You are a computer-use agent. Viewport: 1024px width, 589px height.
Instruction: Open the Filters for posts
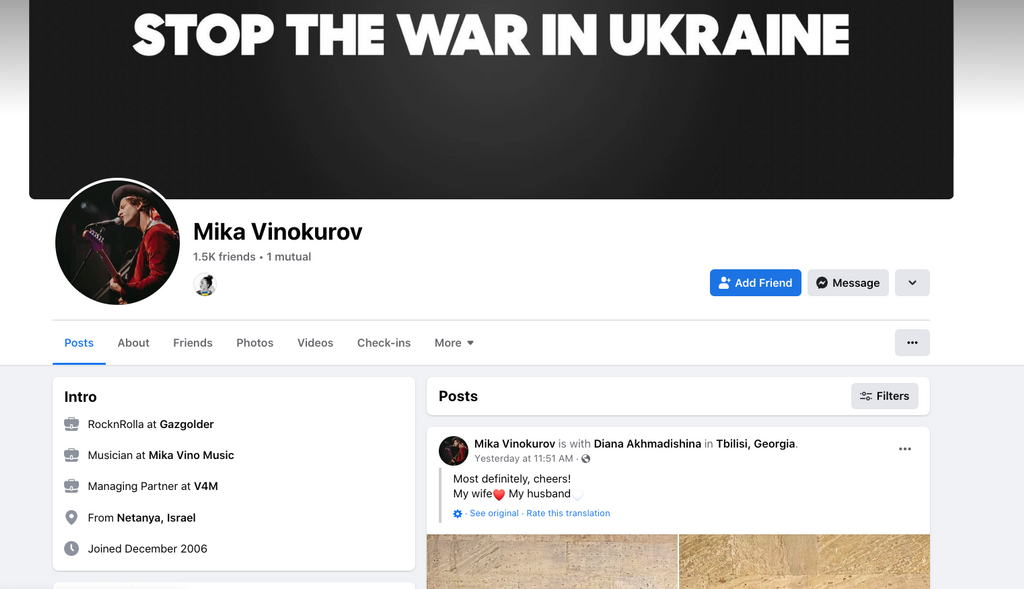click(x=884, y=396)
